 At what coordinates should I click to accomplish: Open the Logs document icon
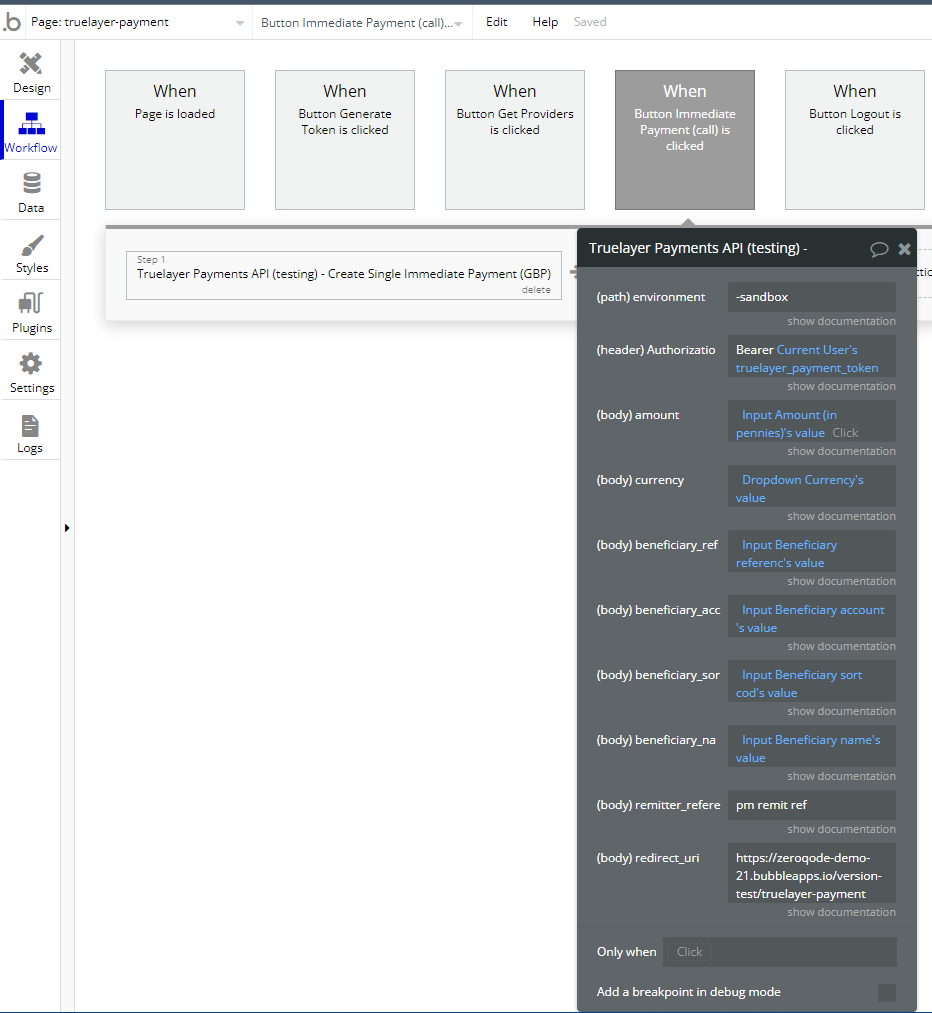pyautogui.click(x=30, y=426)
